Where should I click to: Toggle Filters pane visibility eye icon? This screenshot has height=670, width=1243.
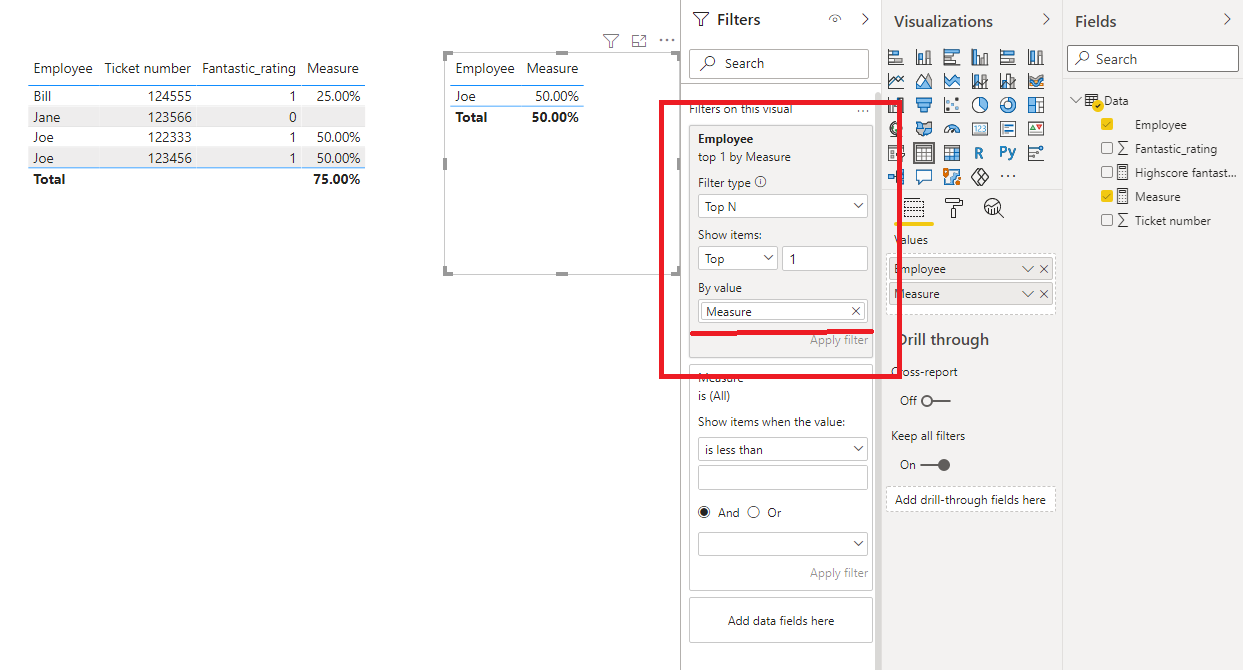point(835,19)
